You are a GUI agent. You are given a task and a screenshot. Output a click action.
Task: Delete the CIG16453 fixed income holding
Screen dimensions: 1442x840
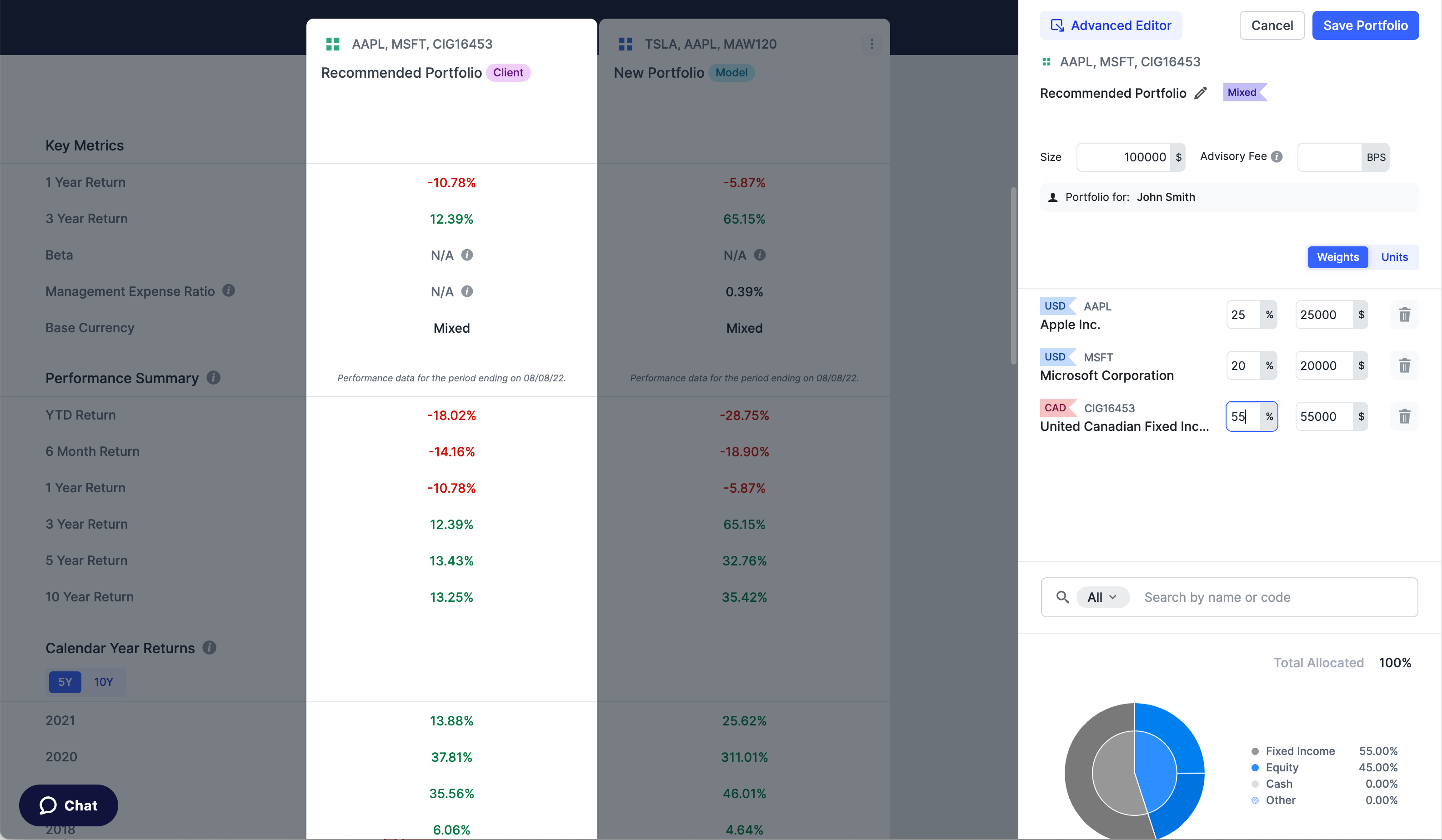(1405, 416)
